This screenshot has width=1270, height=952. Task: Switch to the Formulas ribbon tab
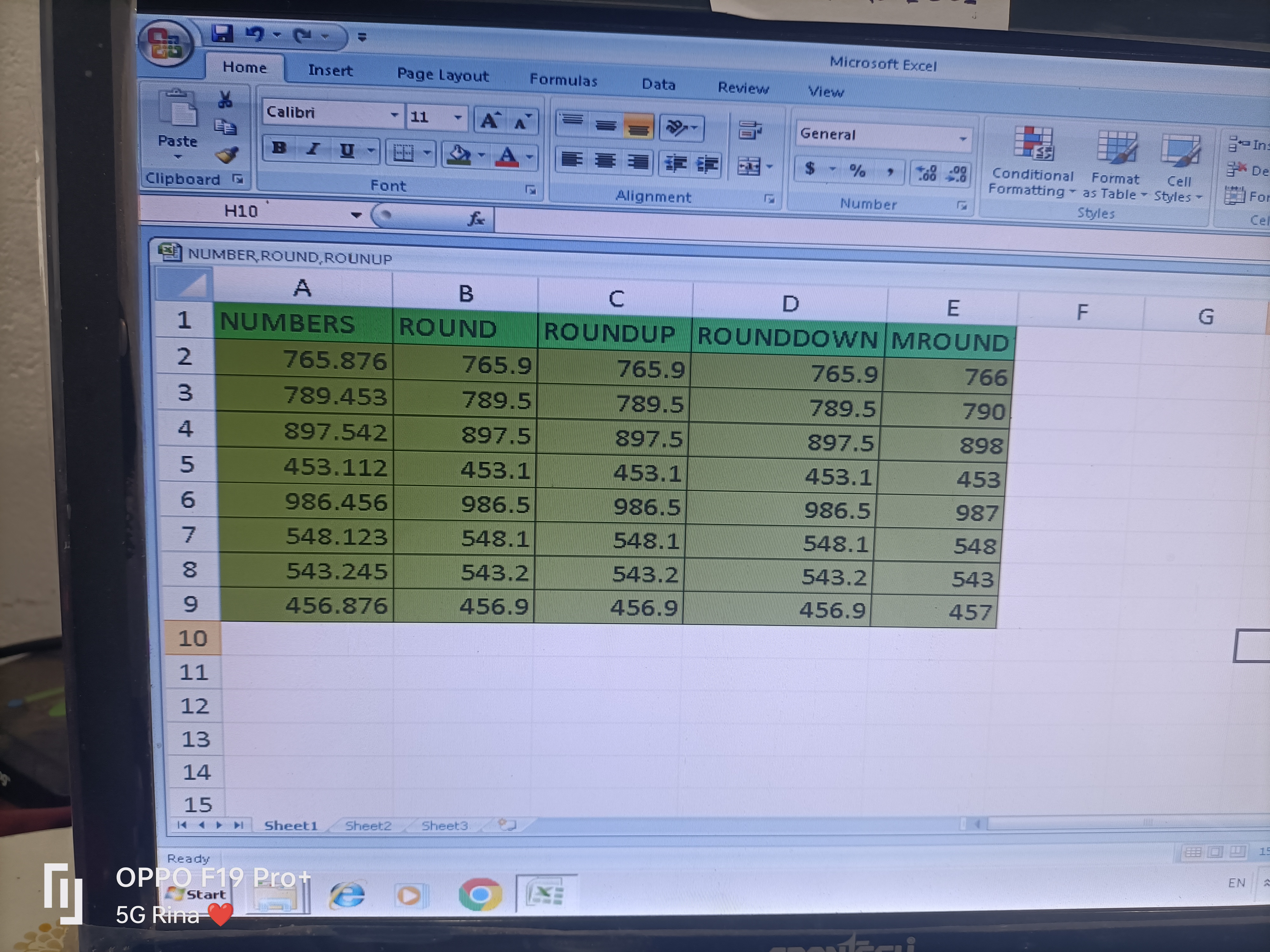pos(563,80)
